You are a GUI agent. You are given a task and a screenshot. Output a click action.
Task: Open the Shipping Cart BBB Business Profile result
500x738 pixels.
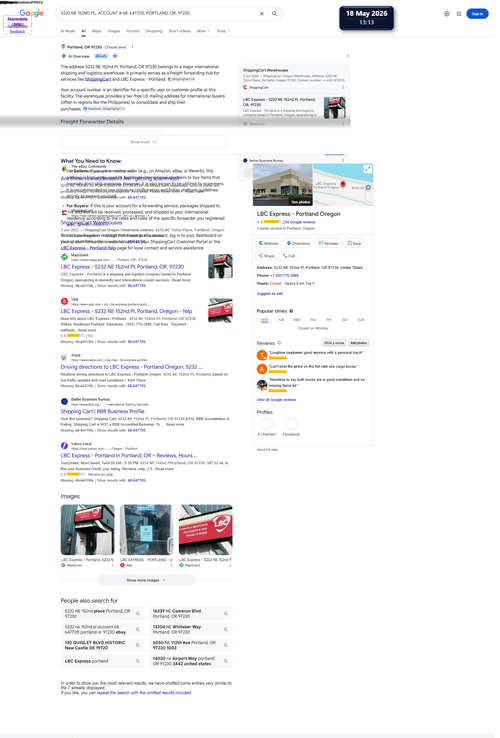pos(103,411)
